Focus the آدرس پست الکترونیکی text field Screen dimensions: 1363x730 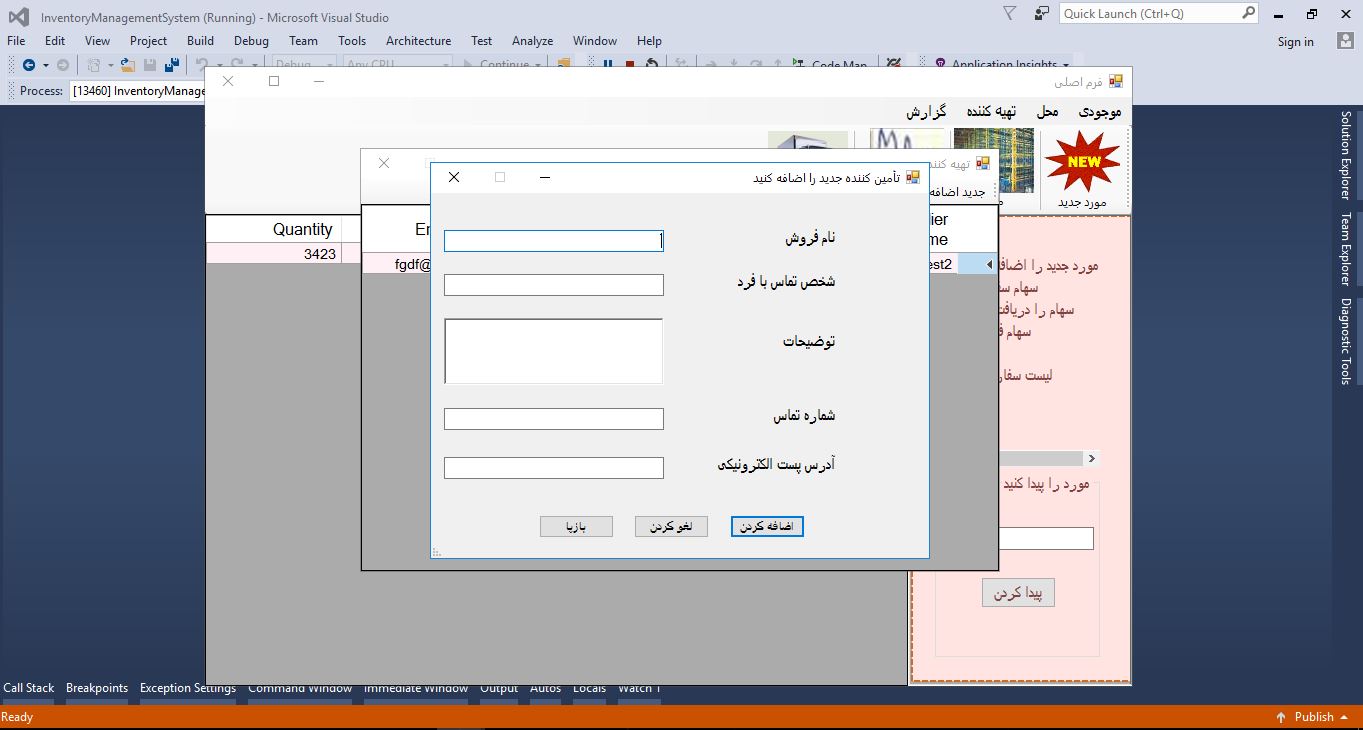(554, 468)
